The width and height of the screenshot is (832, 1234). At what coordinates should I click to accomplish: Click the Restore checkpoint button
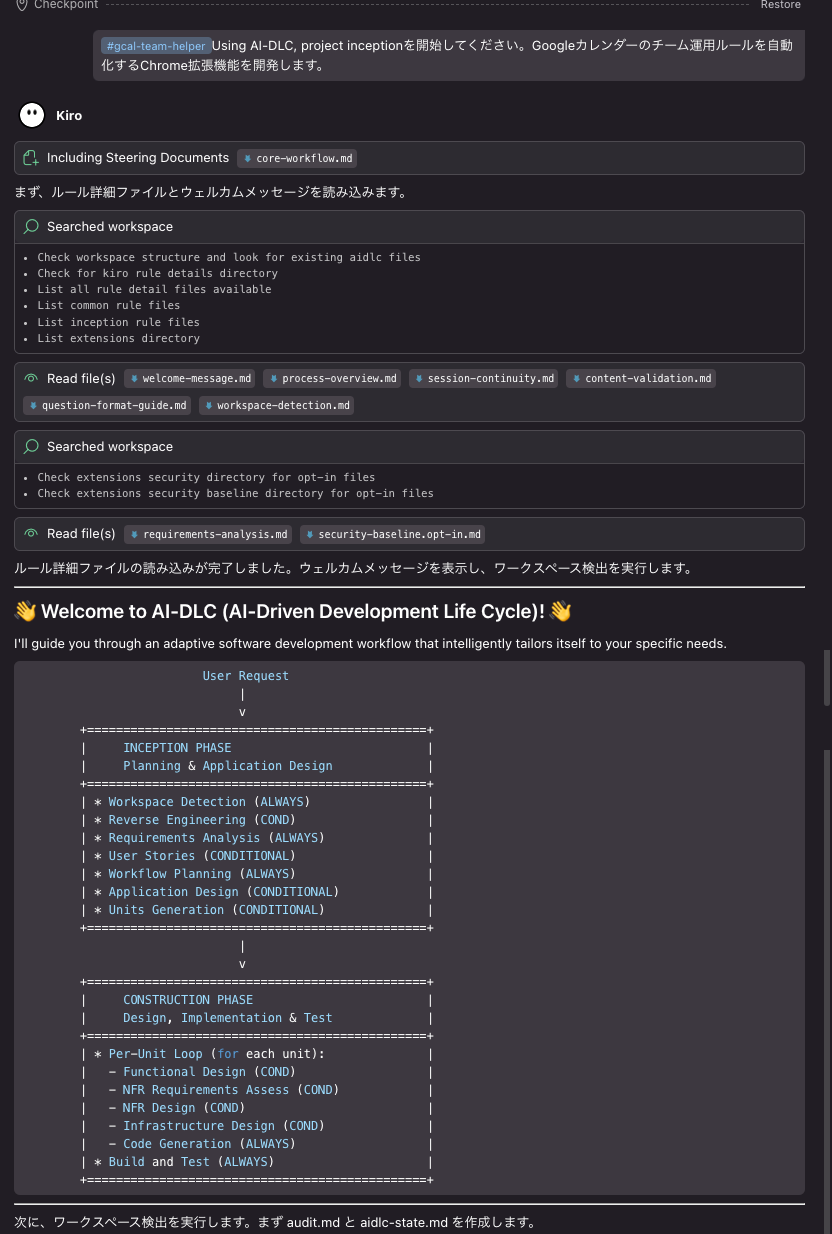[x=780, y=5]
